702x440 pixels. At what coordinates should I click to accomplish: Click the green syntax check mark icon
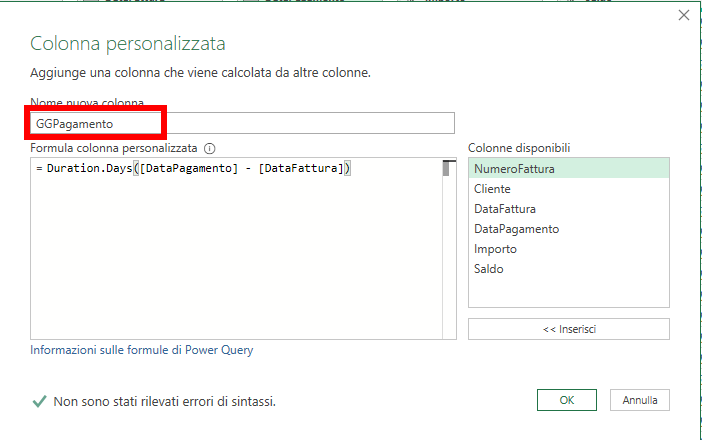(39, 401)
